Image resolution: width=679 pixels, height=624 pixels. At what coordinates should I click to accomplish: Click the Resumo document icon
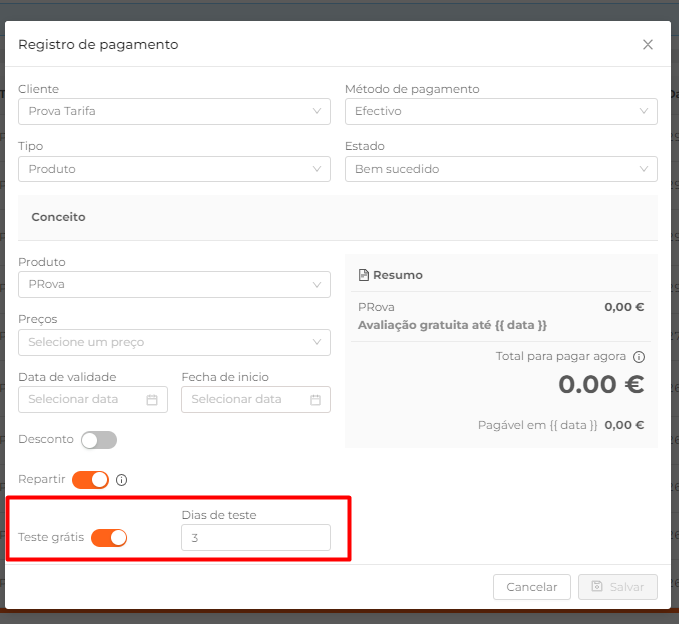[364, 275]
